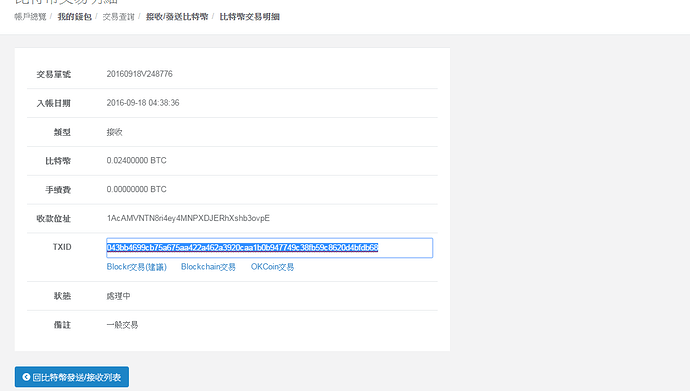This screenshot has height=391, width=690.
Task: Select receiving address 1AcAMVNTN8ri4ey4MNPXDJERhXshb3ovpE
Action: click(x=188, y=218)
